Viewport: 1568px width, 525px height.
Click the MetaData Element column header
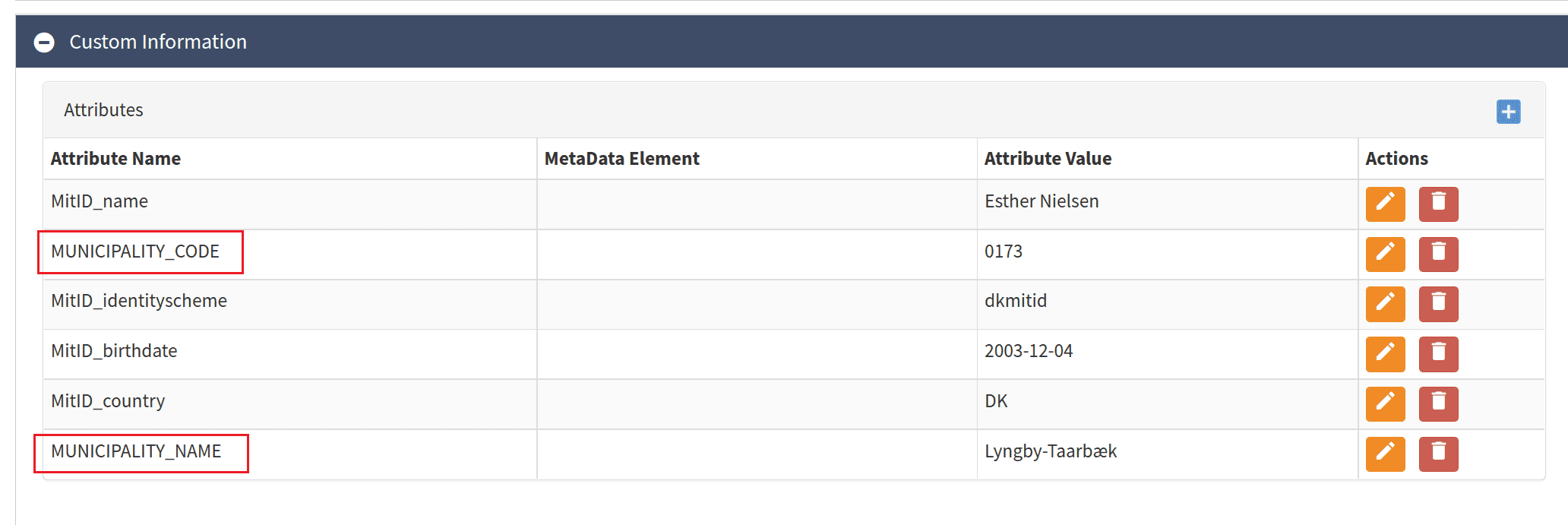[x=621, y=159]
